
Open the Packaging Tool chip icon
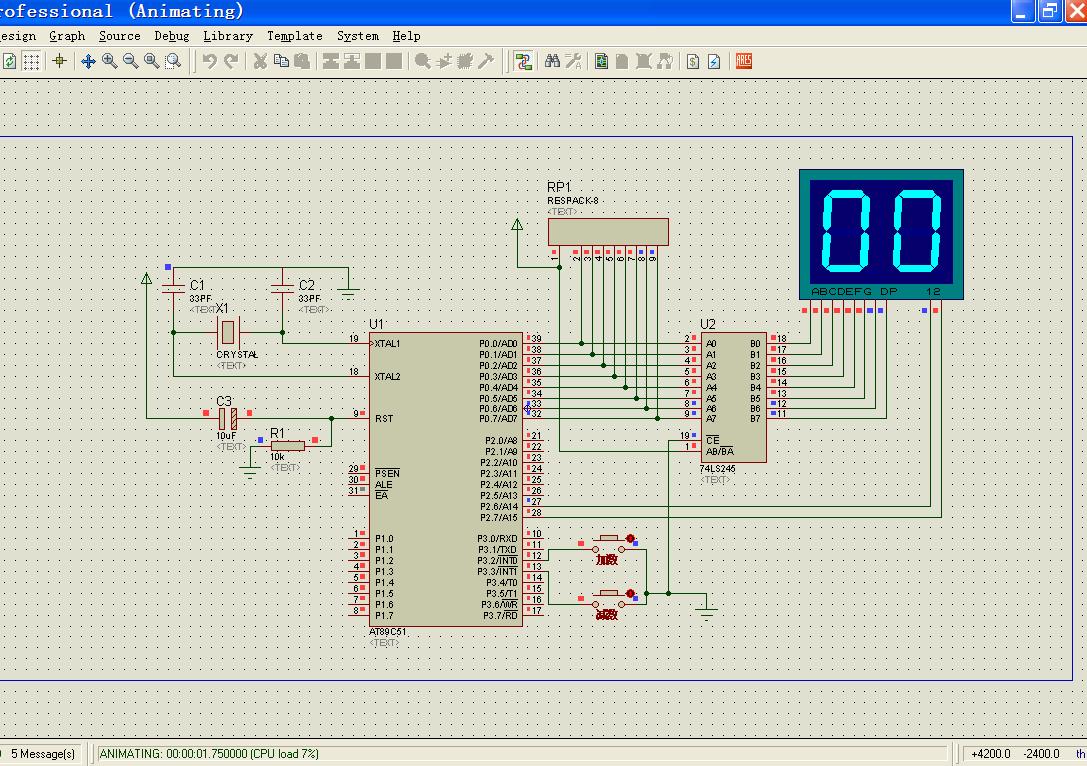coord(464,61)
